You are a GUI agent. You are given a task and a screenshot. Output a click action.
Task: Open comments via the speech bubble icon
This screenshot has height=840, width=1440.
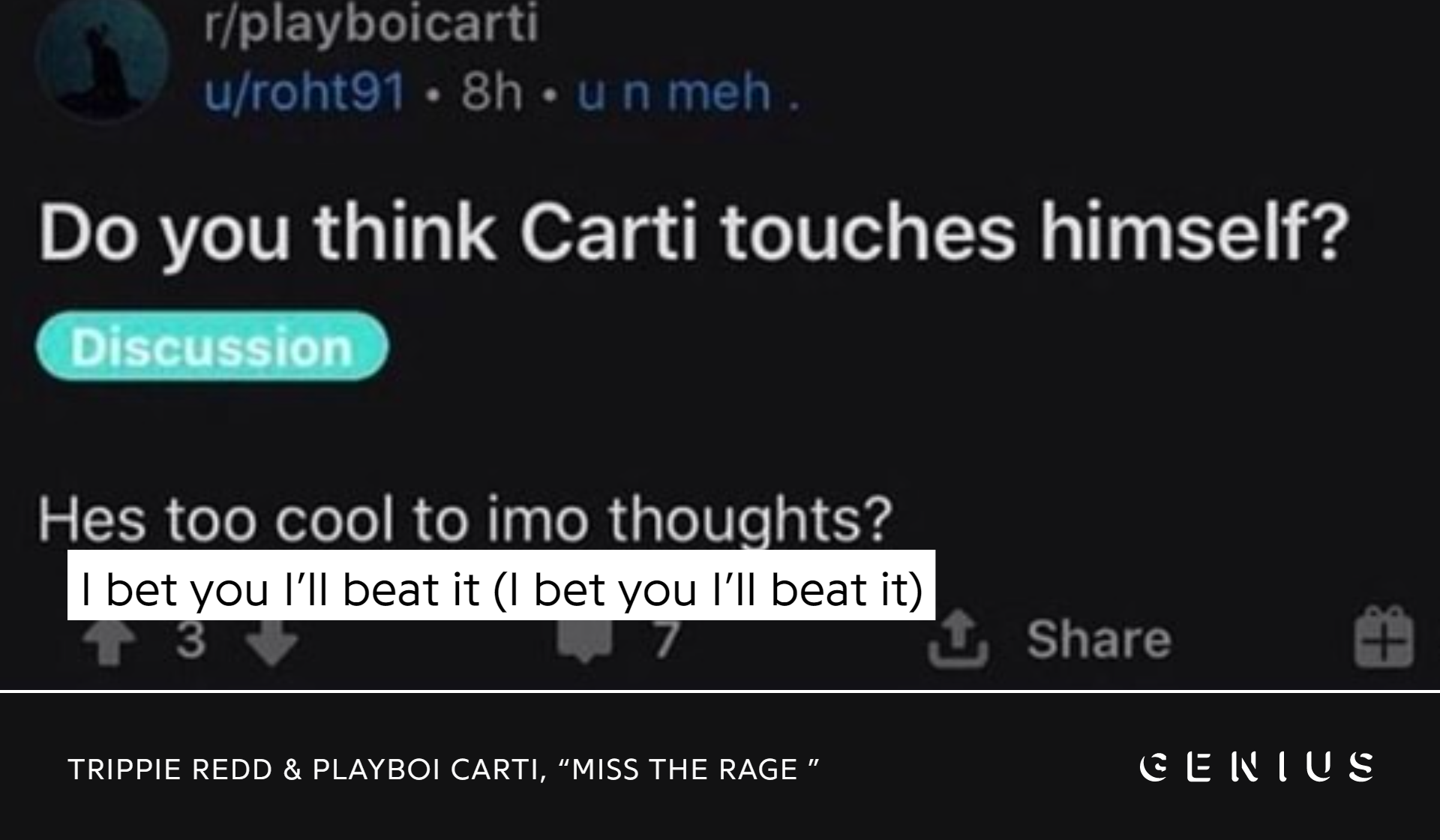pyautogui.click(x=585, y=642)
